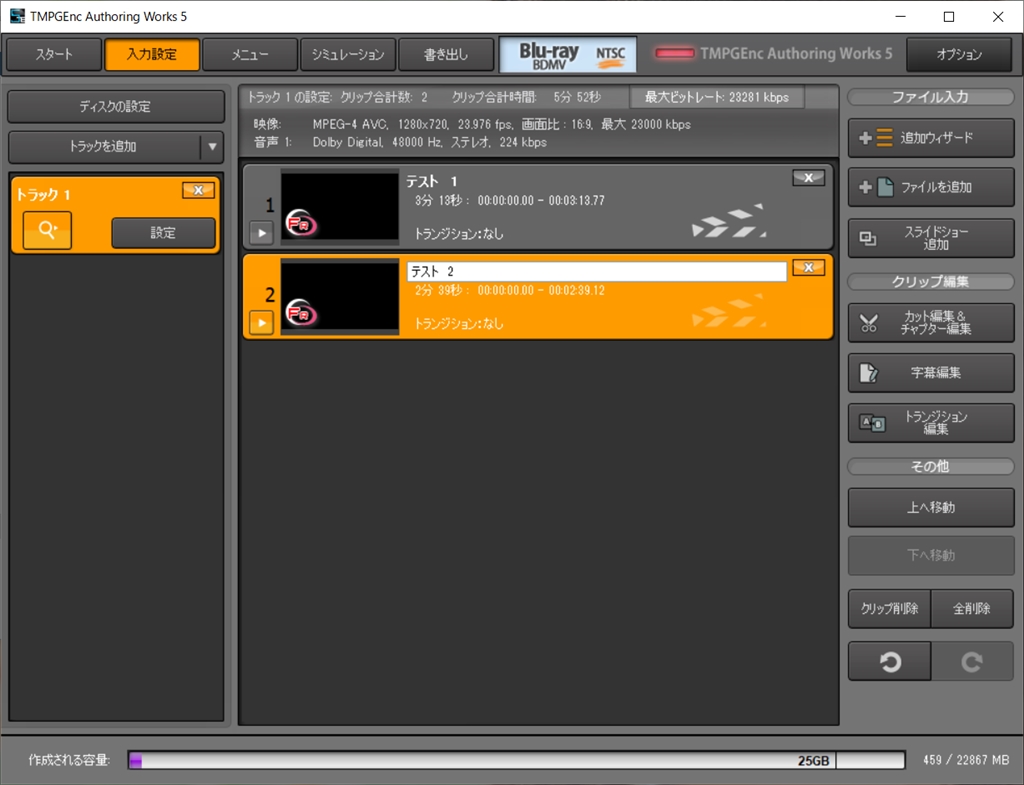Open the オプション settings
The height and width of the screenshot is (785, 1024).
[x=959, y=54]
